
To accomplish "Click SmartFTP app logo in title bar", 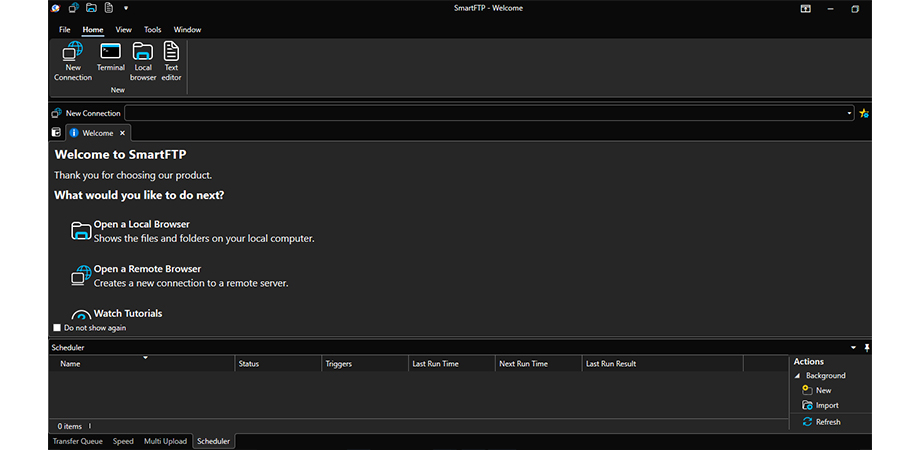I will tap(56, 8).
